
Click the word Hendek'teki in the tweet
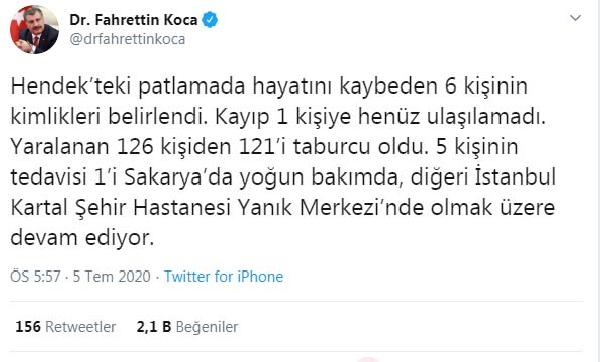pos(71,86)
